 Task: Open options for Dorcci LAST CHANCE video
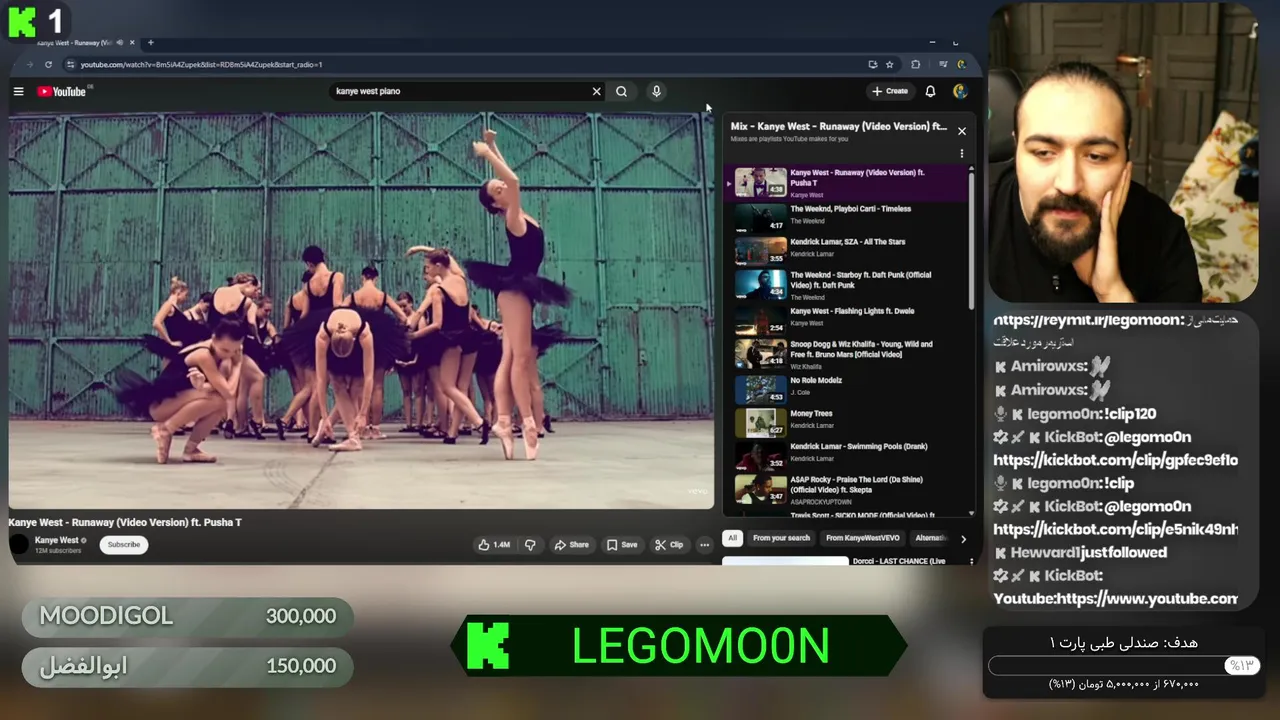click(971, 562)
